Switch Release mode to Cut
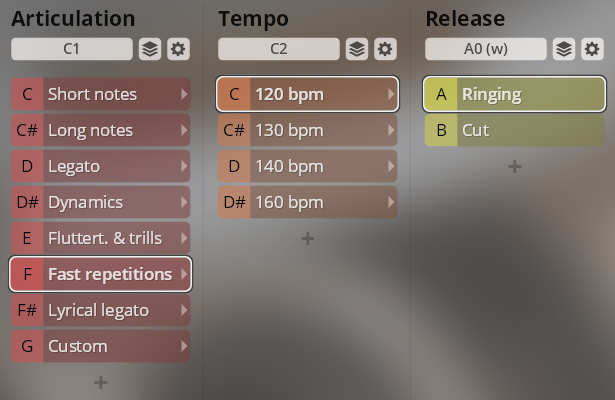The image size is (615, 400). point(515,130)
